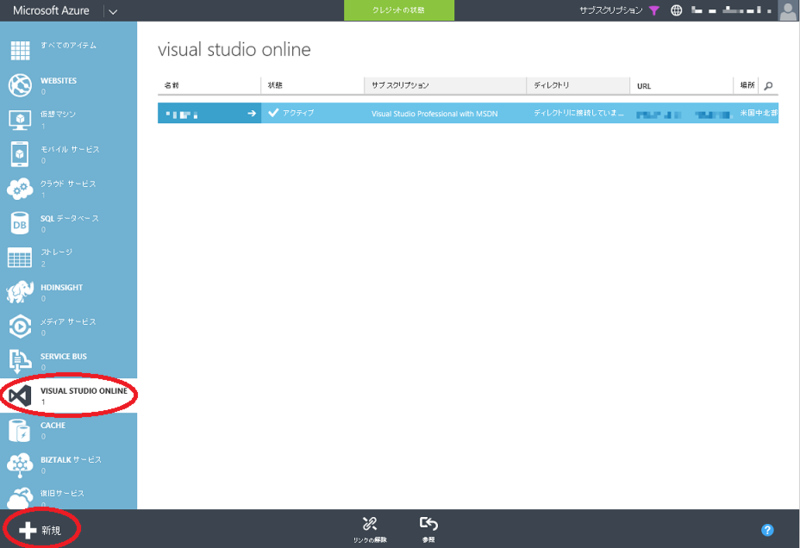Viewport: 800px width, 548px height.
Task: Select BIZTALK services in sidebar
Action: (71, 460)
